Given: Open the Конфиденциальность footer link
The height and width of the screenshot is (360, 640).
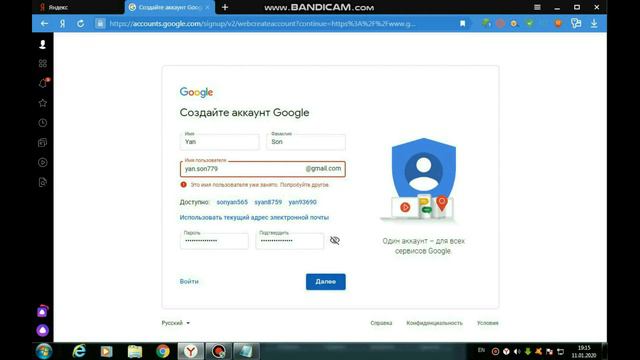Looking at the screenshot, I should pyautogui.click(x=434, y=323).
